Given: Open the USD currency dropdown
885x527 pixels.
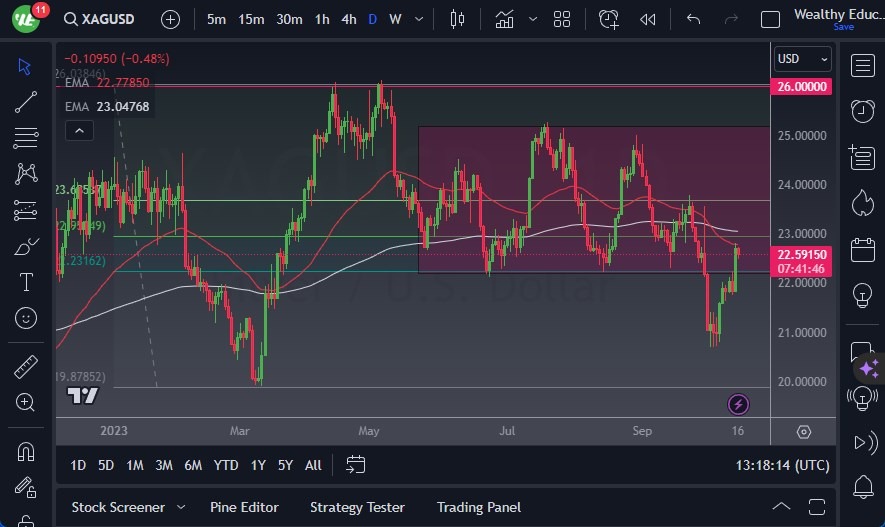Looking at the screenshot, I should pos(803,59).
